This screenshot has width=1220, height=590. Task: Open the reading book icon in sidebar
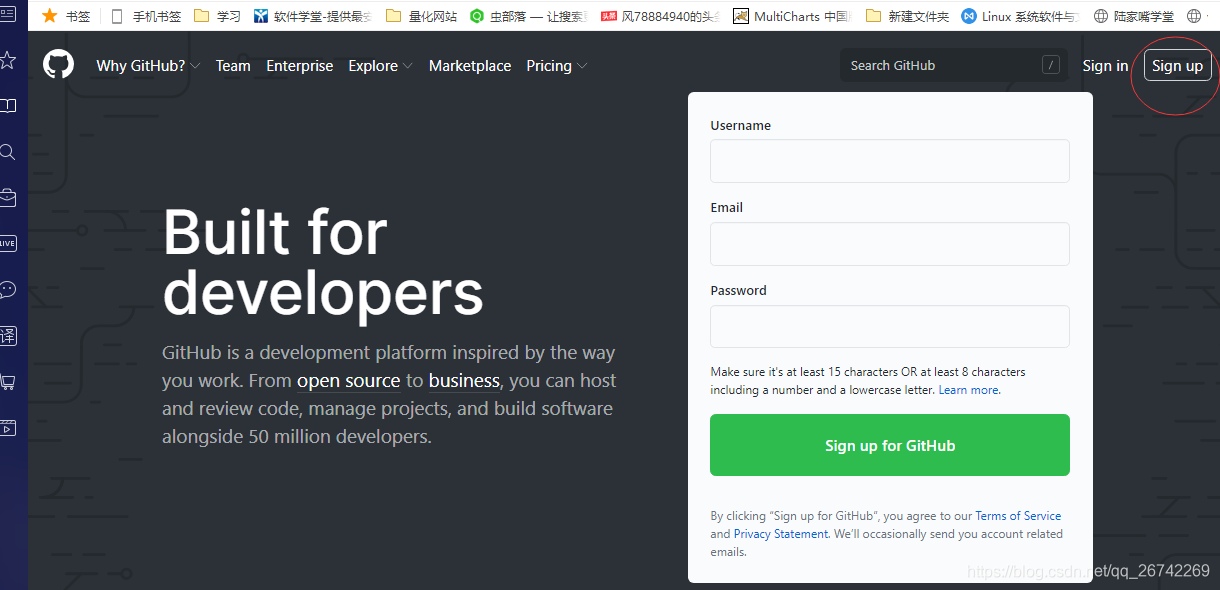[7, 106]
